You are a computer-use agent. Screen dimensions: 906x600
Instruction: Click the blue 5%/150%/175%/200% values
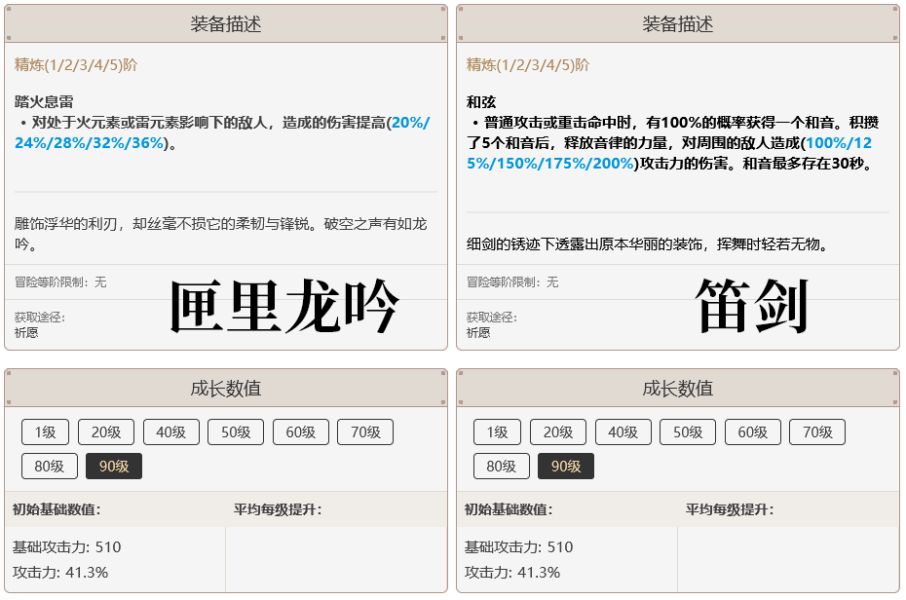[550, 163]
